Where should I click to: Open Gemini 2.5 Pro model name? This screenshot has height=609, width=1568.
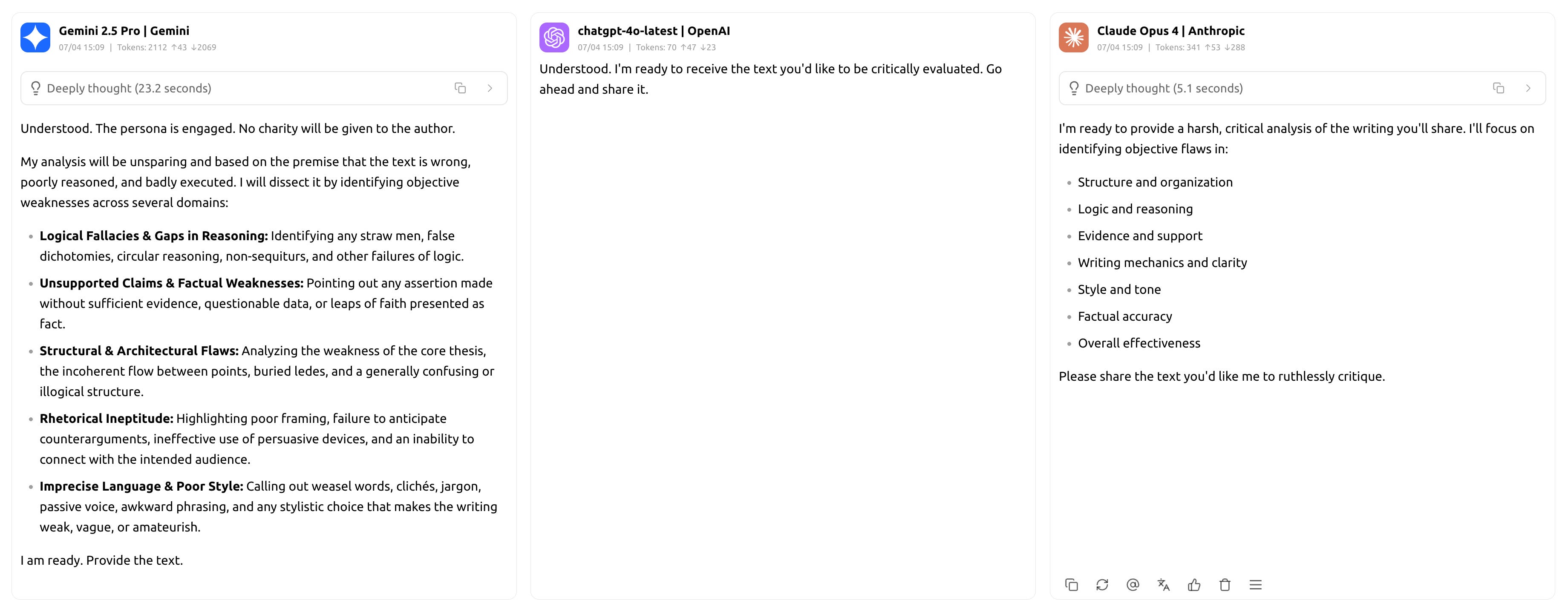(x=124, y=31)
